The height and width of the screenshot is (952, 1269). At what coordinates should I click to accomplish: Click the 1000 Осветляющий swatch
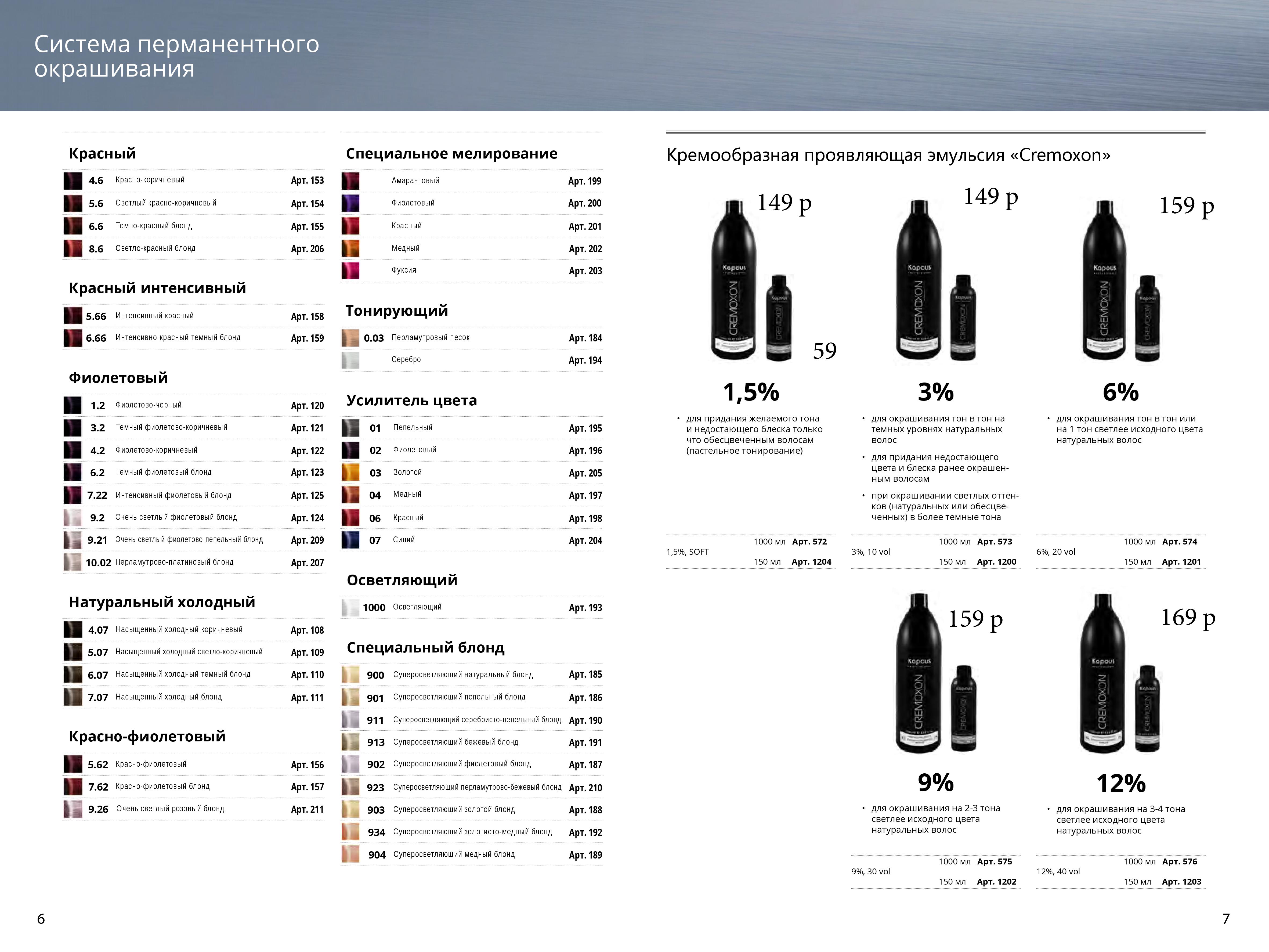pos(350,608)
